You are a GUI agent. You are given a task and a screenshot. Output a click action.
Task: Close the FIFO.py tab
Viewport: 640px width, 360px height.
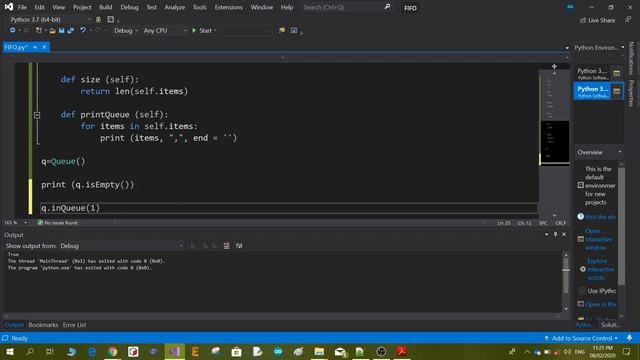(44, 47)
